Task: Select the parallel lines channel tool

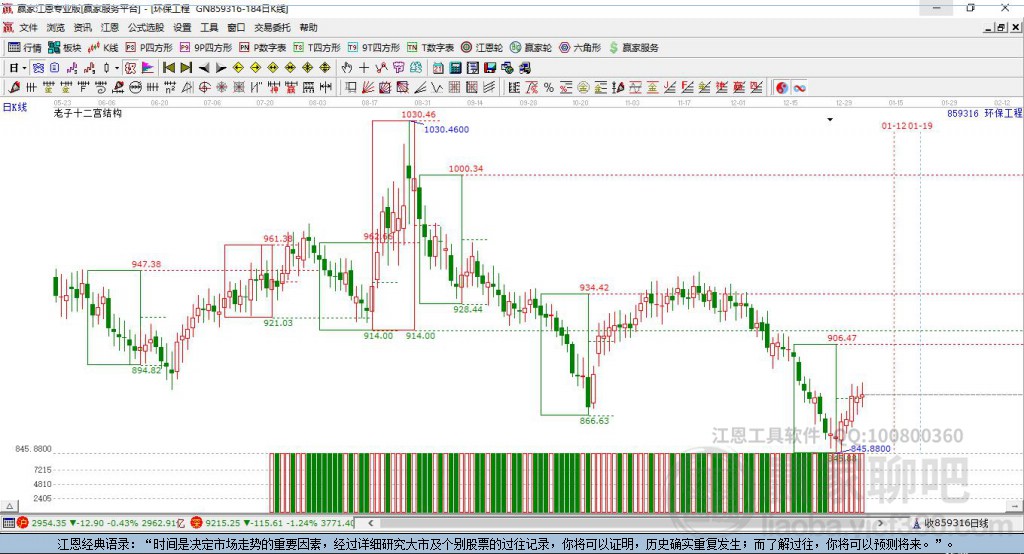Action: [488, 88]
